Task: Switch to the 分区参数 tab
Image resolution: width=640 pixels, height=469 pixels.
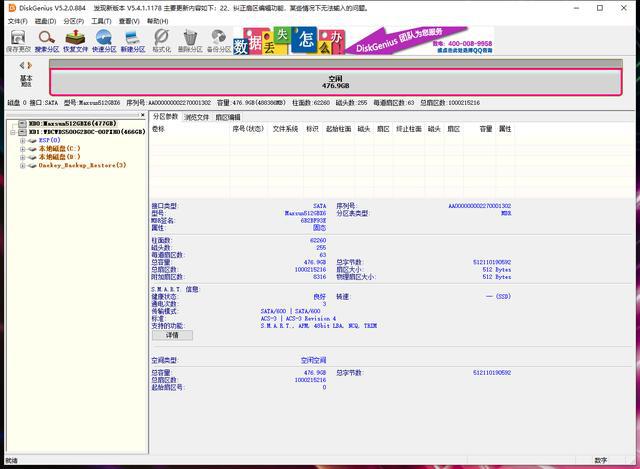Action: pyautogui.click(x=165, y=117)
